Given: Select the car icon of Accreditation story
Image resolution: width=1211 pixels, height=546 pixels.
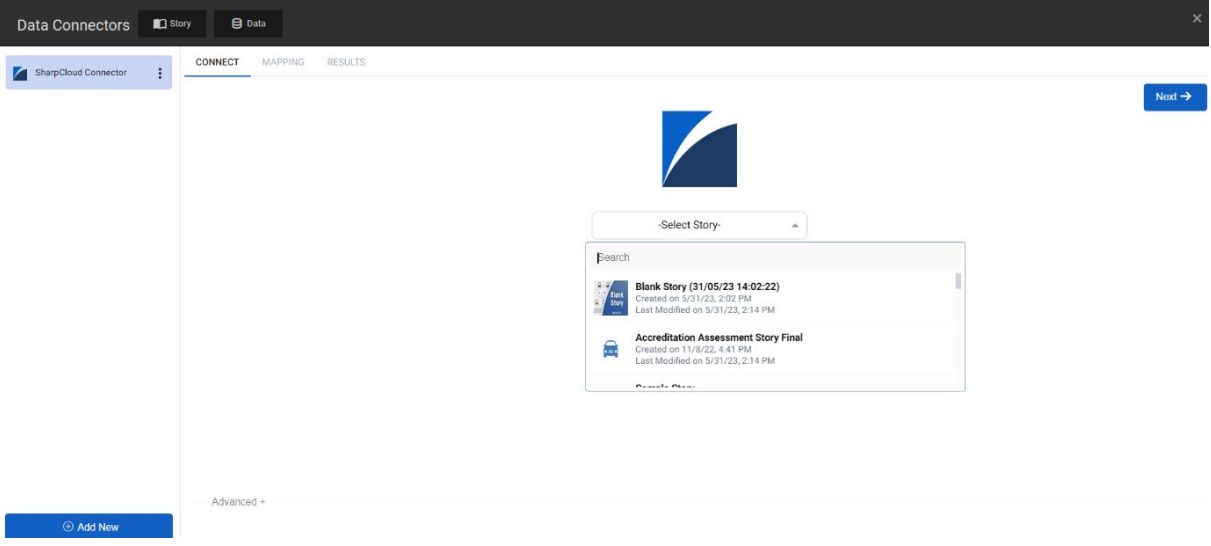Looking at the screenshot, I should (x=610, y=349).
